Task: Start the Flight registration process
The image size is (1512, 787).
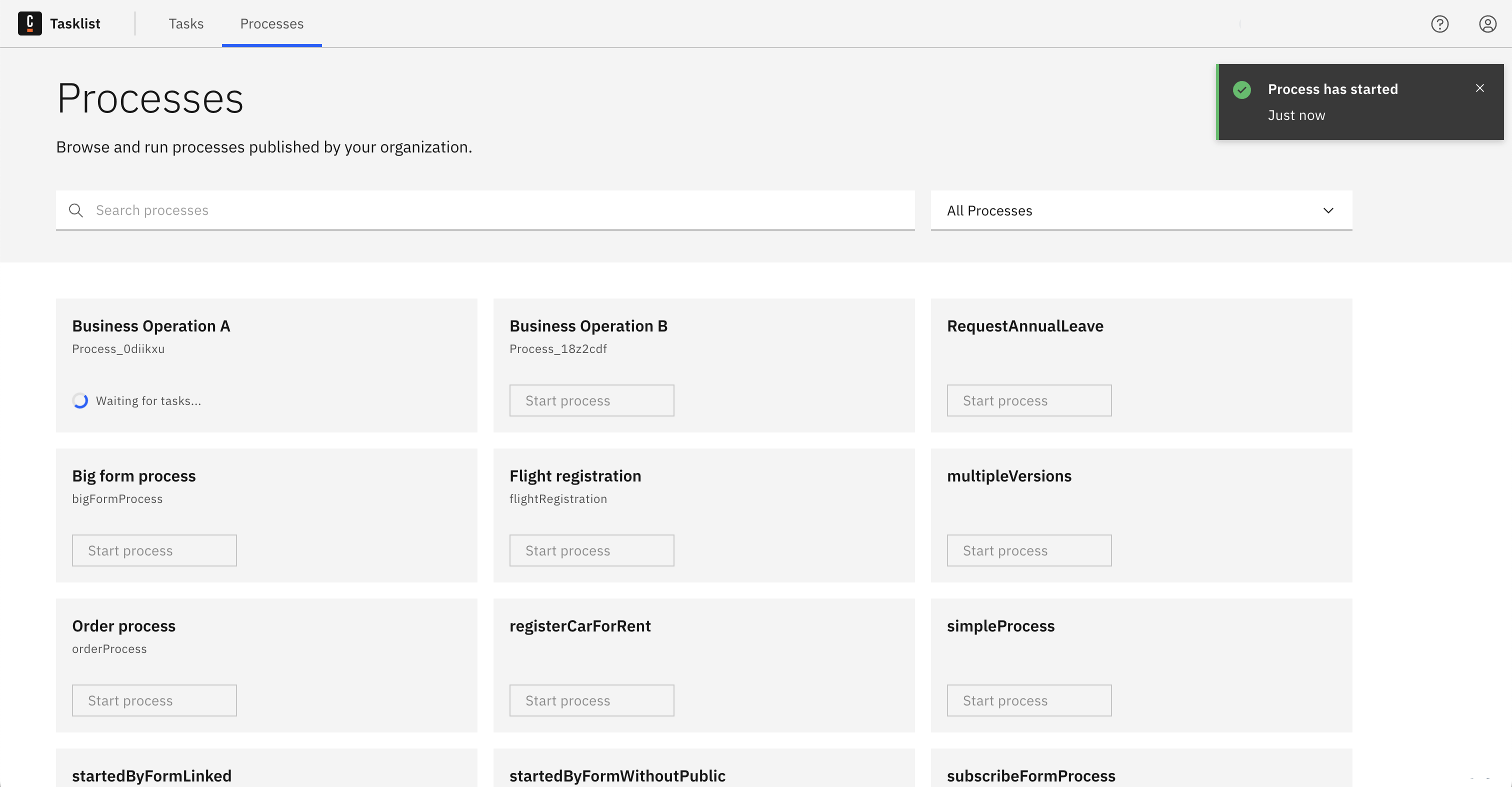Action: pos(591,550)
